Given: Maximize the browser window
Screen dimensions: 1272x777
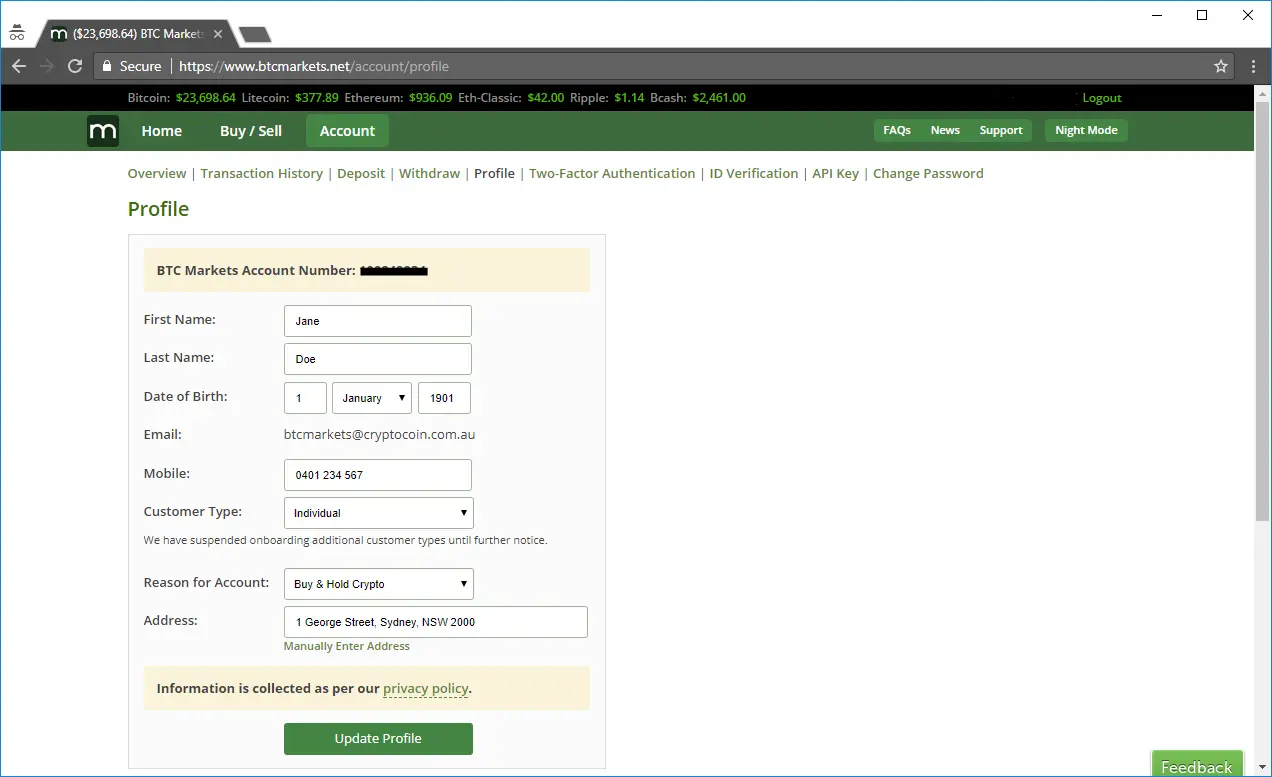Looking at the screenshot, I should coord(1202,15).
